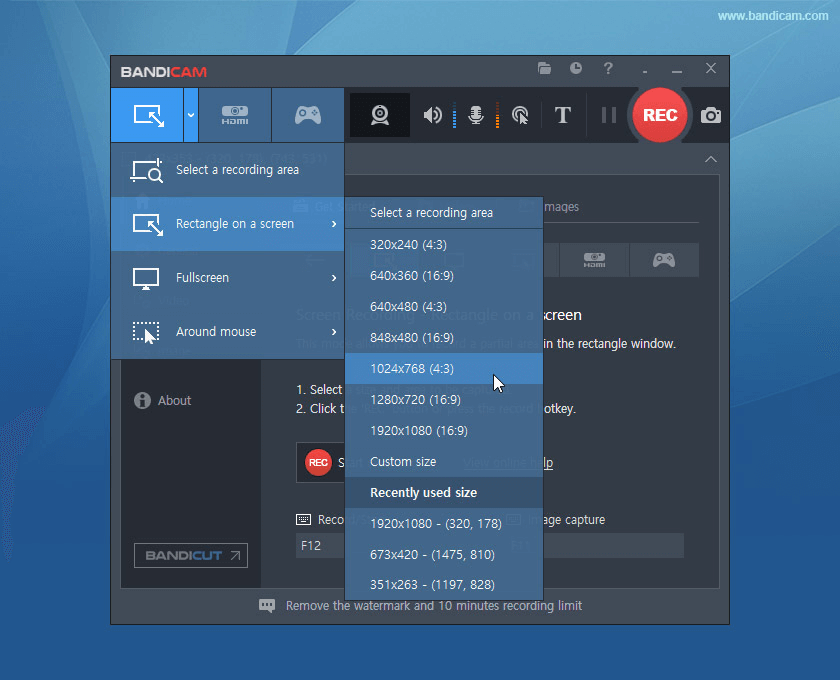Select 640x480 (4:3) size
The image size is (840, 680).
444,307
